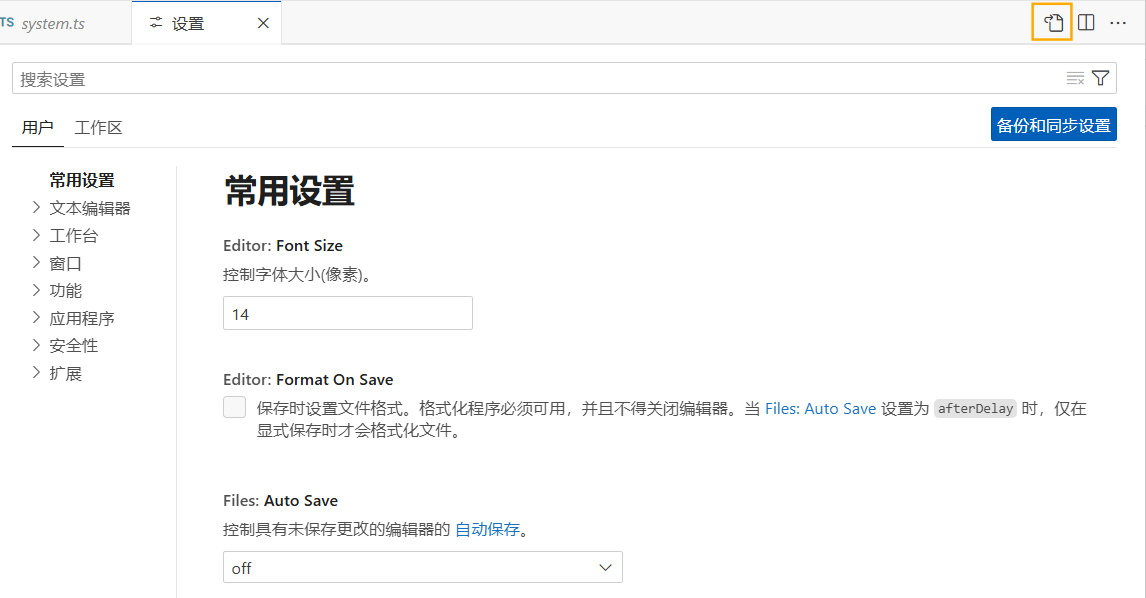
Task: Click the Files: Auto Save setting title
Action: point(281,501)
